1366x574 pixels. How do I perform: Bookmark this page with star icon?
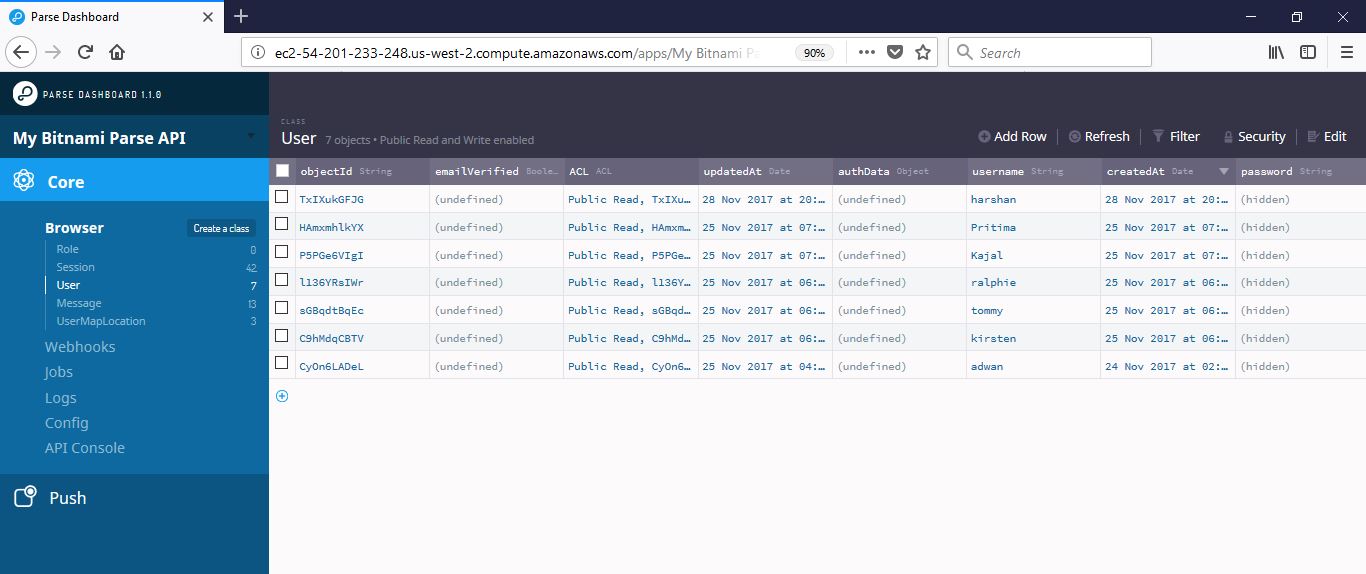[923, 52]
